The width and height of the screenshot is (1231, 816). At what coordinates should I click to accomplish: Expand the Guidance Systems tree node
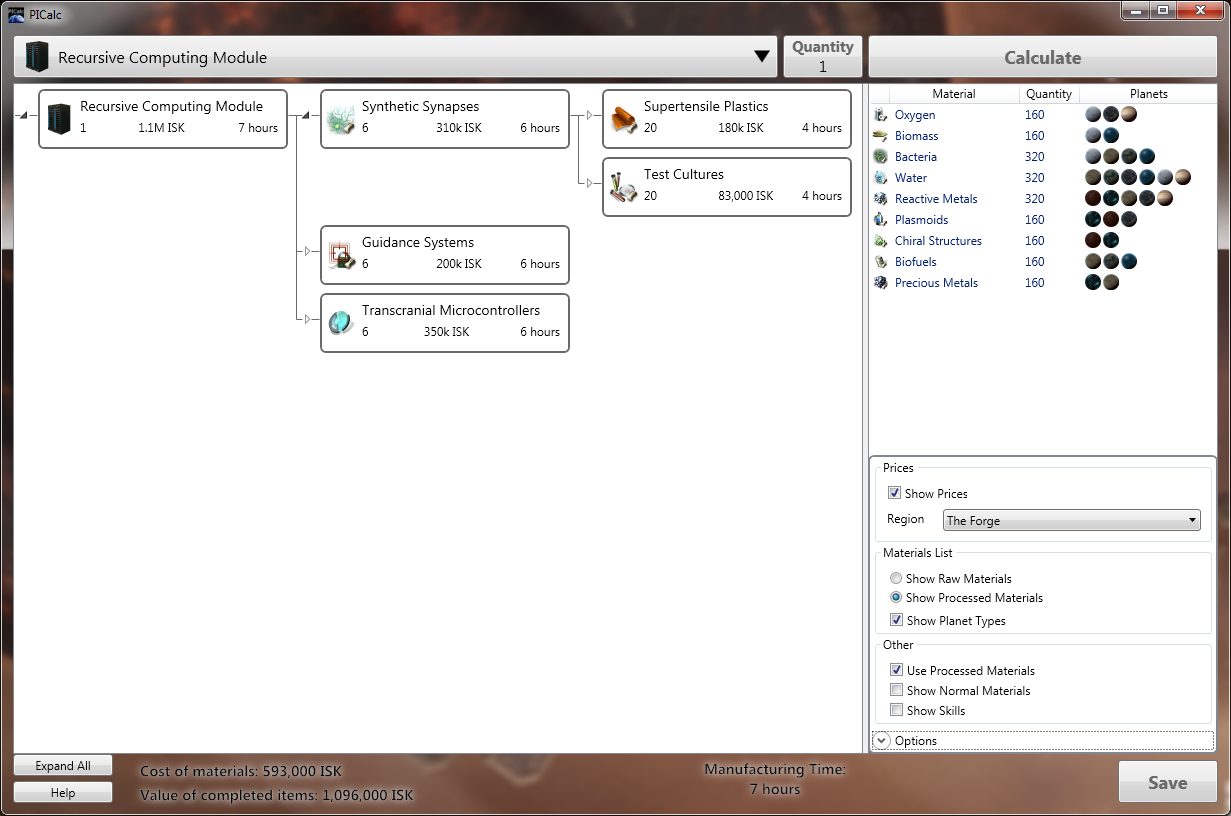(x=308, y=252)
